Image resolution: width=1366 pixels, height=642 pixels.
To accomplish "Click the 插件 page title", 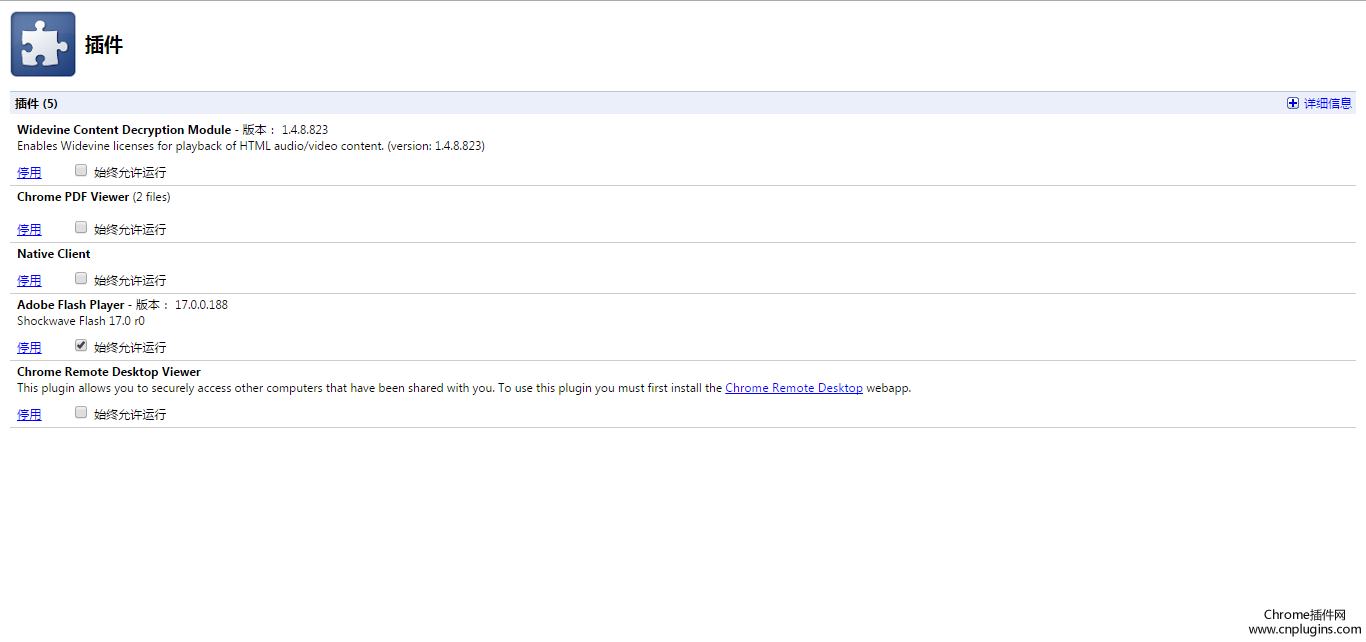I will tap(104, 45).
